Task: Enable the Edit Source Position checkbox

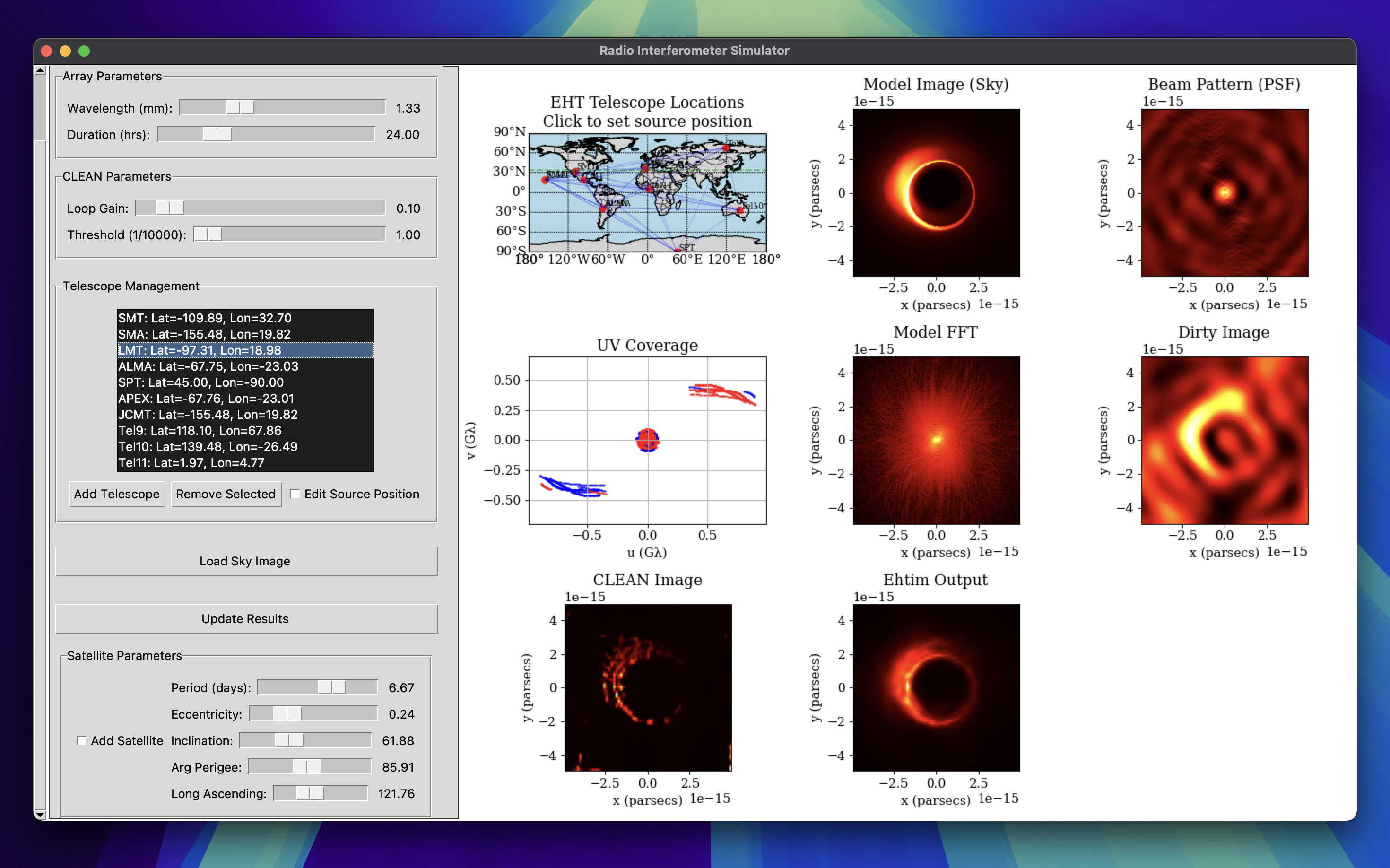Action: tap(295, 494)
